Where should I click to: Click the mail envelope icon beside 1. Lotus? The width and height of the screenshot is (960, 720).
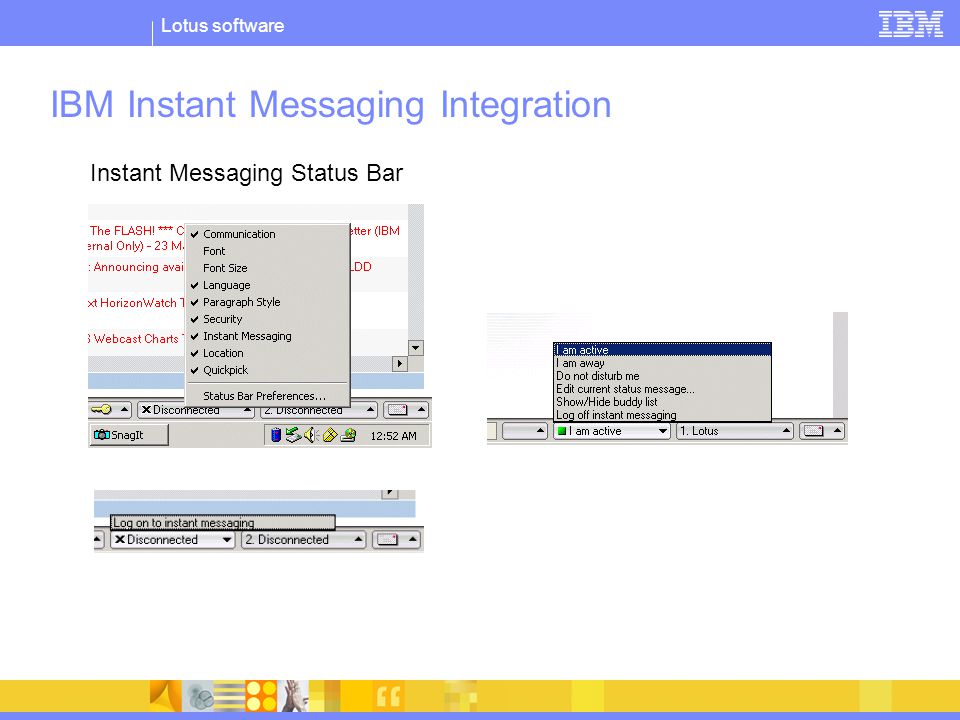813,431
